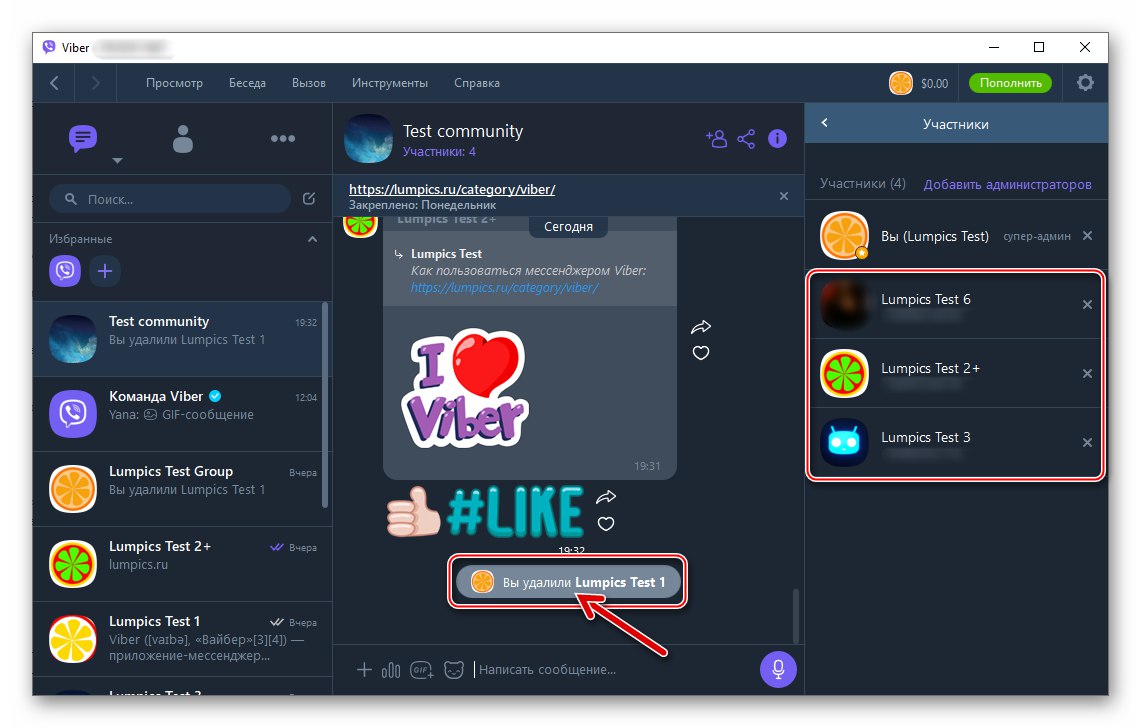Open Команда Viber chat
This screenshot has height=728, width=1141.
click(183, 414)
